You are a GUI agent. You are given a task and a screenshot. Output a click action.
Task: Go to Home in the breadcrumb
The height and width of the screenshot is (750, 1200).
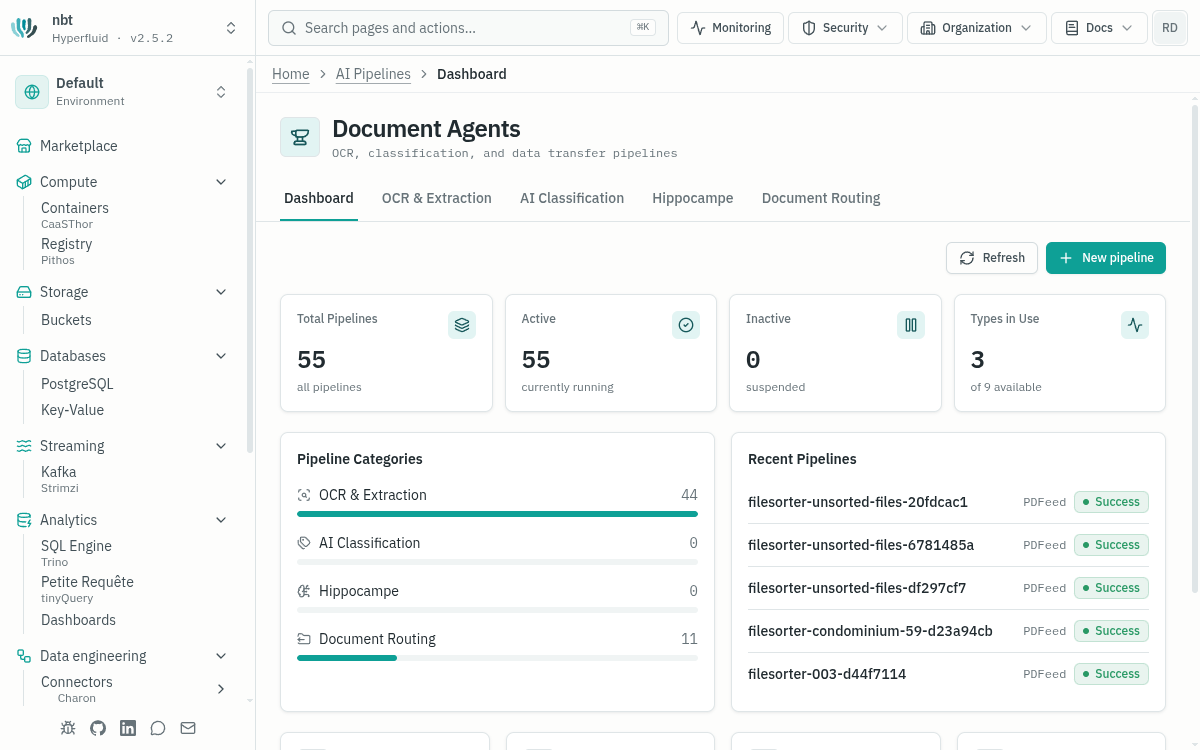[x=291, y=74]
